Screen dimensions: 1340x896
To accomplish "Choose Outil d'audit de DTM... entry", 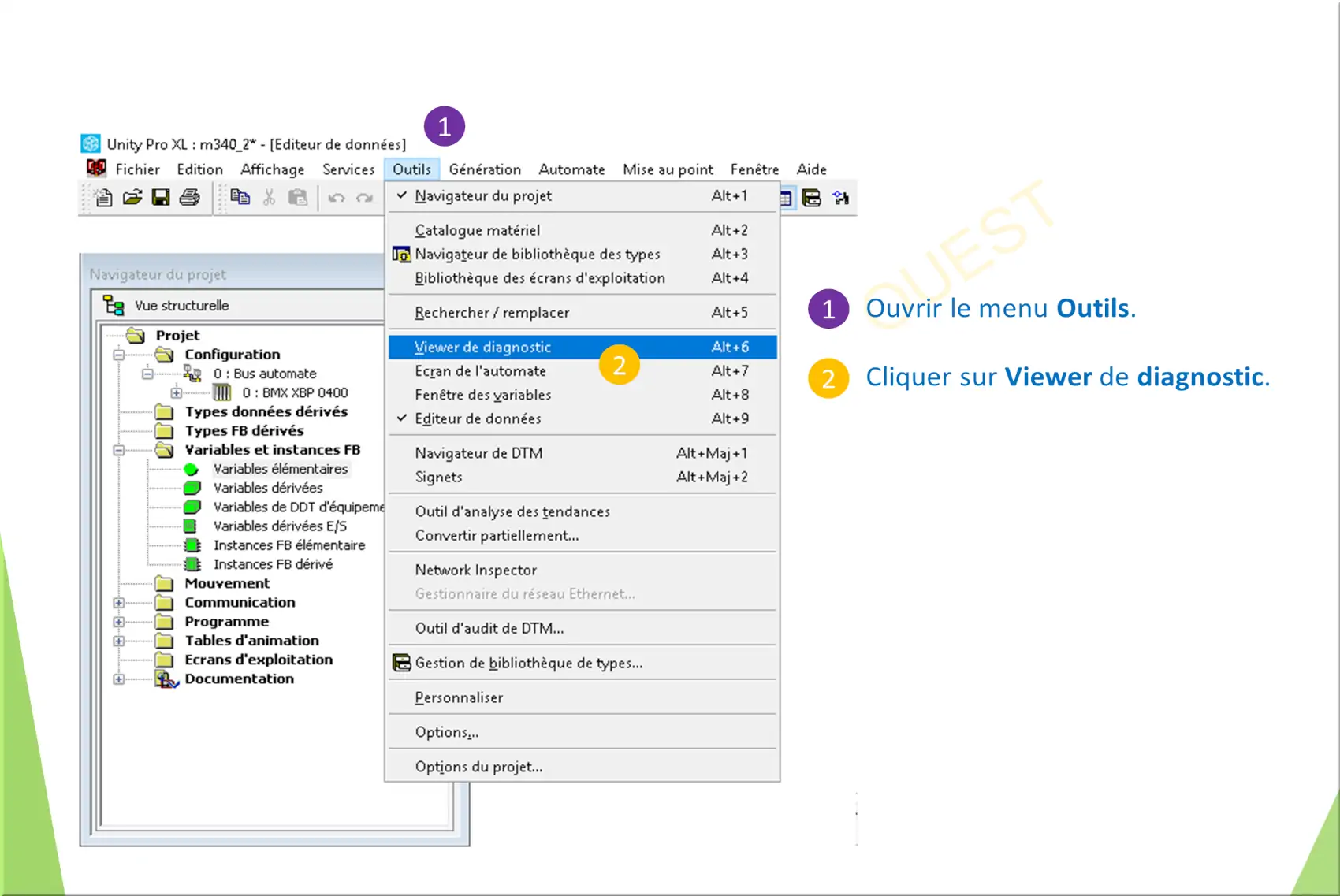I will coord(582,628).
